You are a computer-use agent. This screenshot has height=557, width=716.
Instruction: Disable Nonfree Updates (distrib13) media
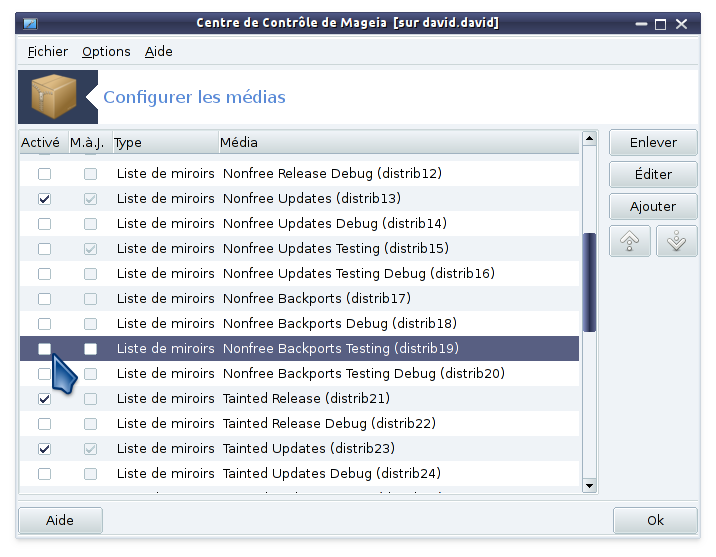(x=44, y=199)
